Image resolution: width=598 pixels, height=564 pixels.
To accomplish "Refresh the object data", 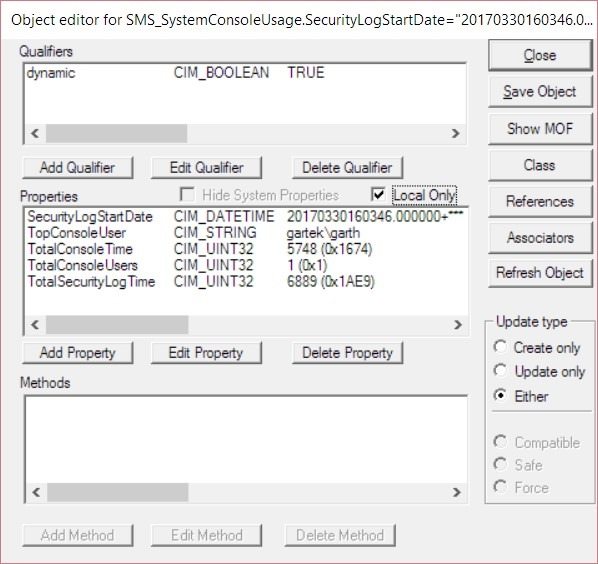I will [x=540, y=273].
